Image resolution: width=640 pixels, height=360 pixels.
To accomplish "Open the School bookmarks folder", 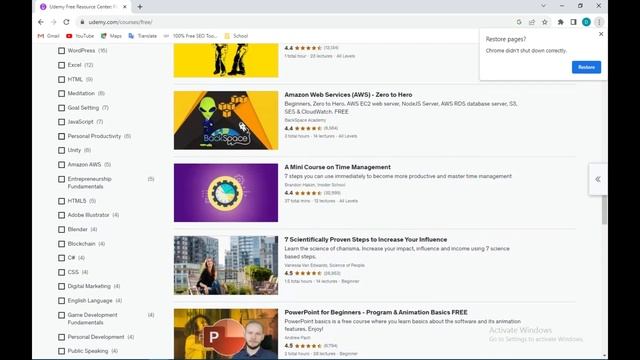I will (236, 36).
